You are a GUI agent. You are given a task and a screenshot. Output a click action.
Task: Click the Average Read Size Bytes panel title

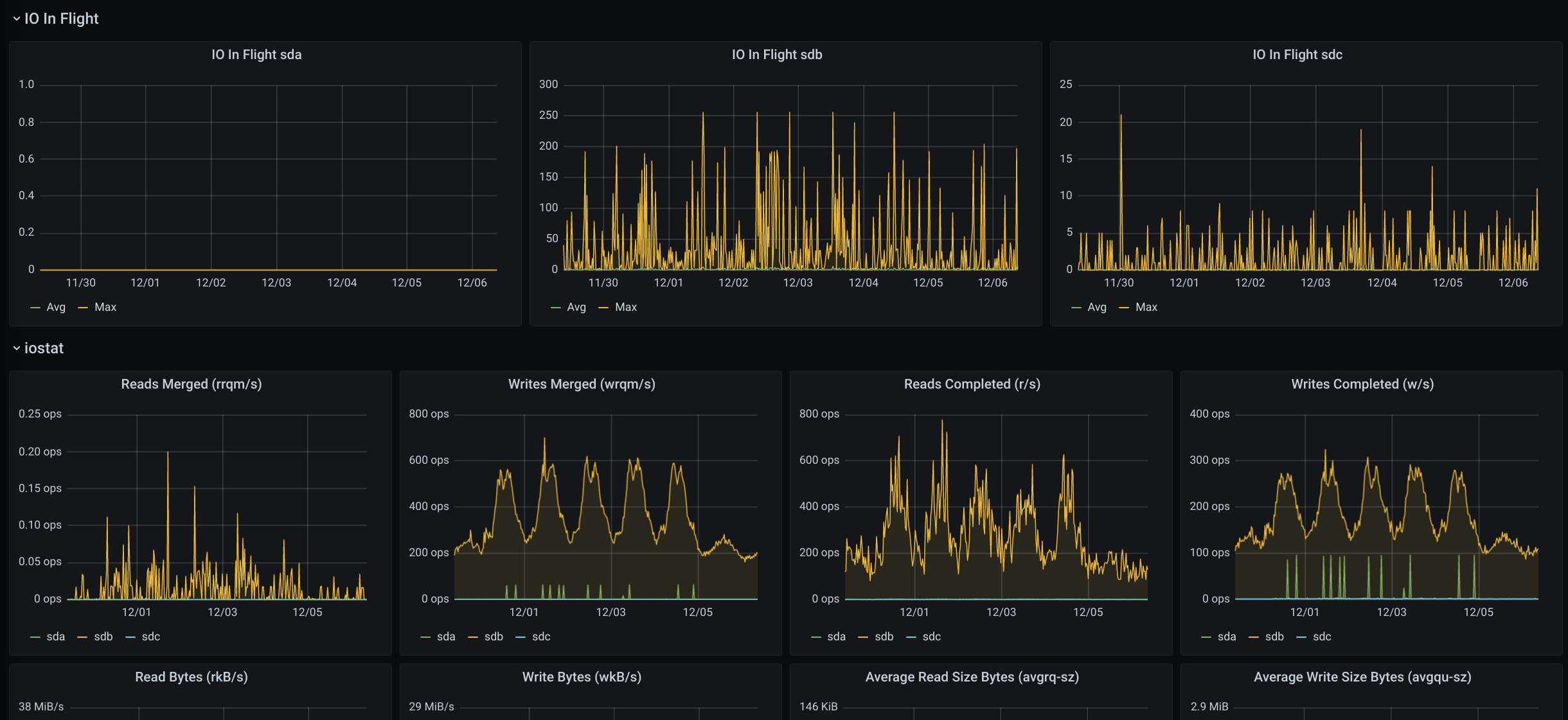972,677
